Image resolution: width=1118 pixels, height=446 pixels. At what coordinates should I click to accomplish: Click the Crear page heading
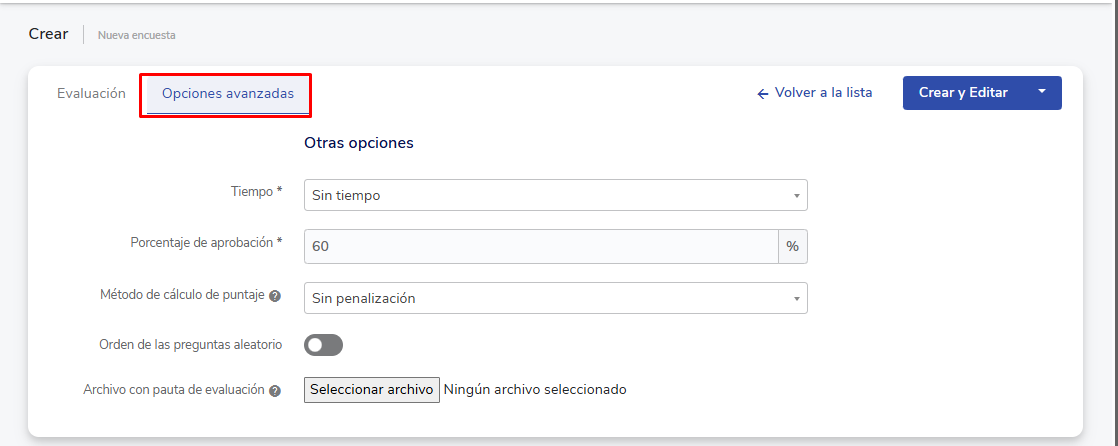pyautogui.click(x=48, y=34)
